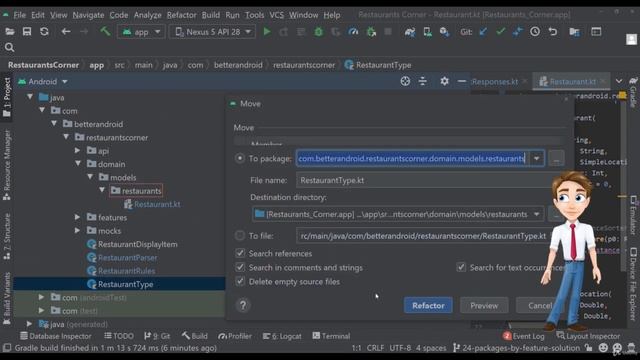This screenshot has width=640, height=360.
Task: Click the Sync/reload toolbar icon
Action: point(44,31)
